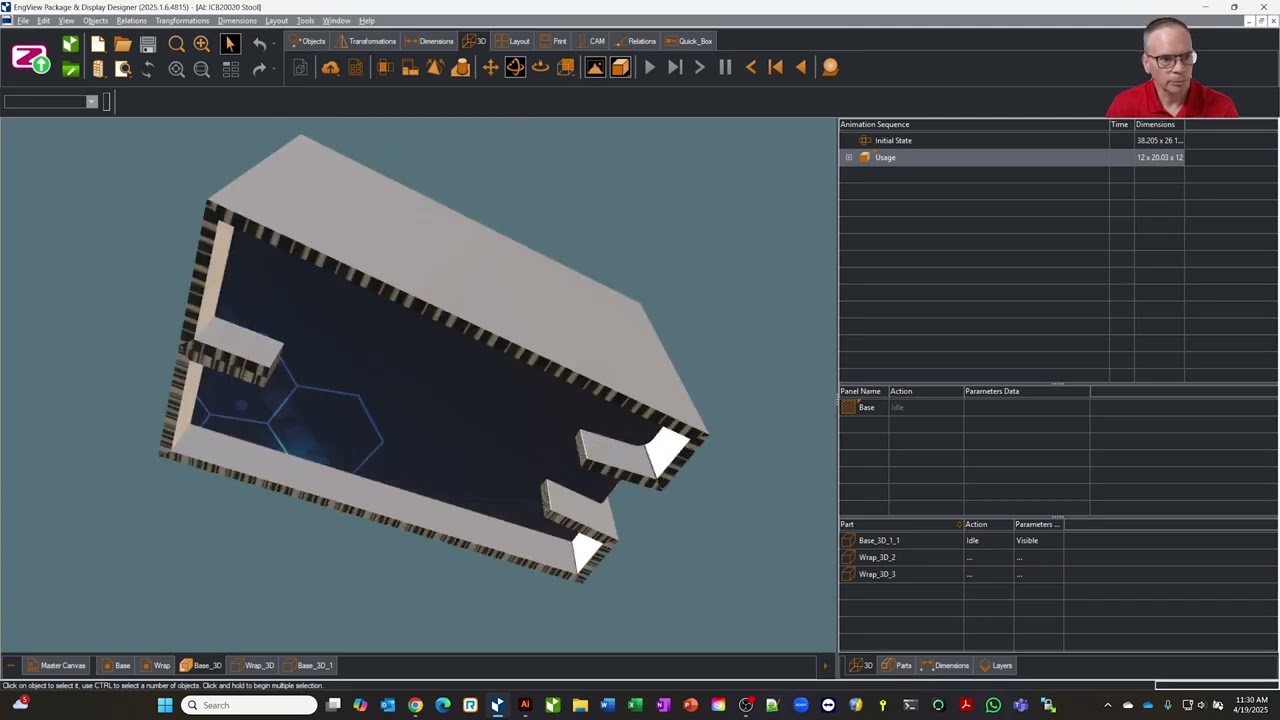Click the refresh rotate arrows icon
This screenshot has width=1280, height=720.
[148, 69]
